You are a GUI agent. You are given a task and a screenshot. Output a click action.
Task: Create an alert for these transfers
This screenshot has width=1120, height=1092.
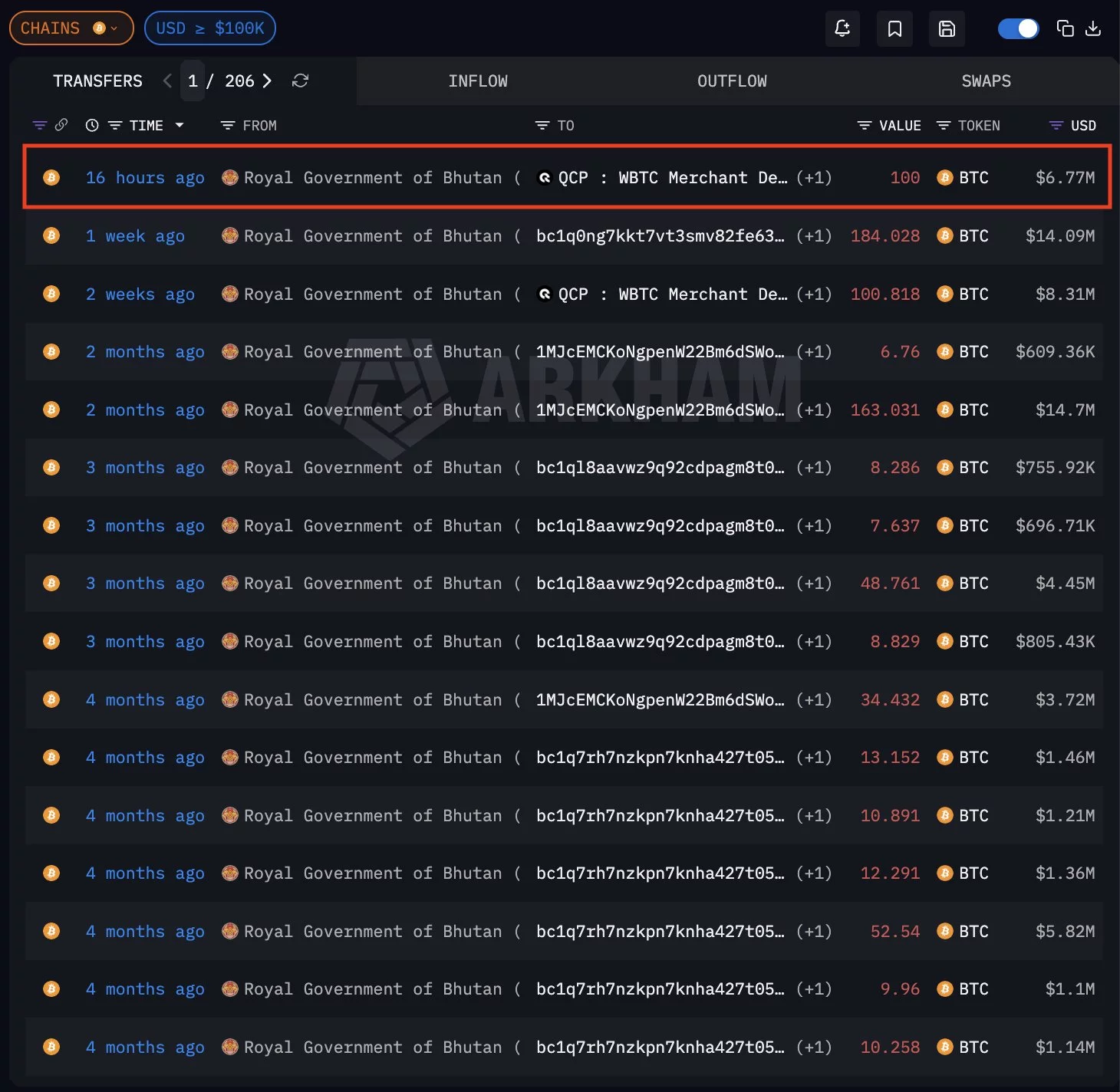[842, 28]
